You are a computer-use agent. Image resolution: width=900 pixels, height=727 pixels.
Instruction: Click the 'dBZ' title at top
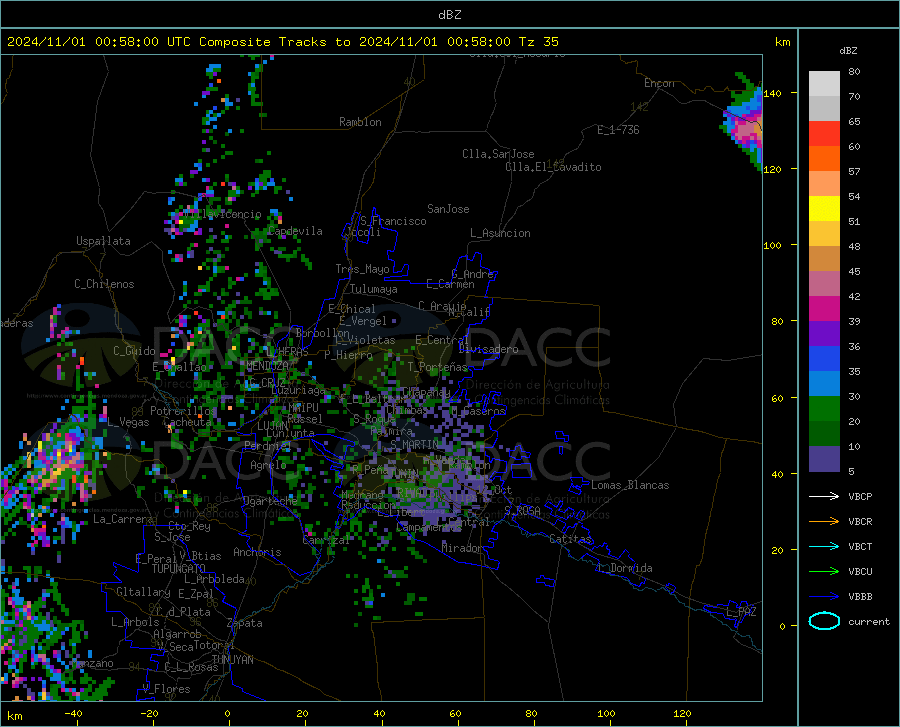pos(449,15)
